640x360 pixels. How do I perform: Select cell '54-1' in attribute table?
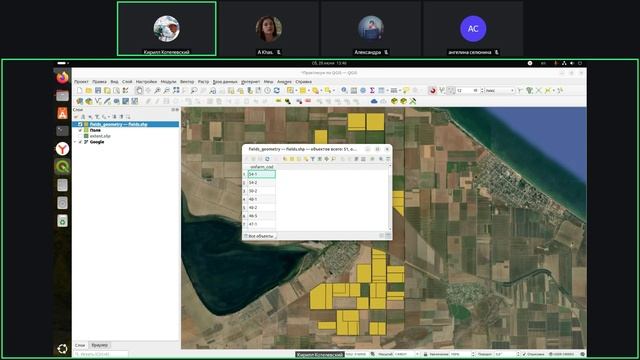click(262, 174)
